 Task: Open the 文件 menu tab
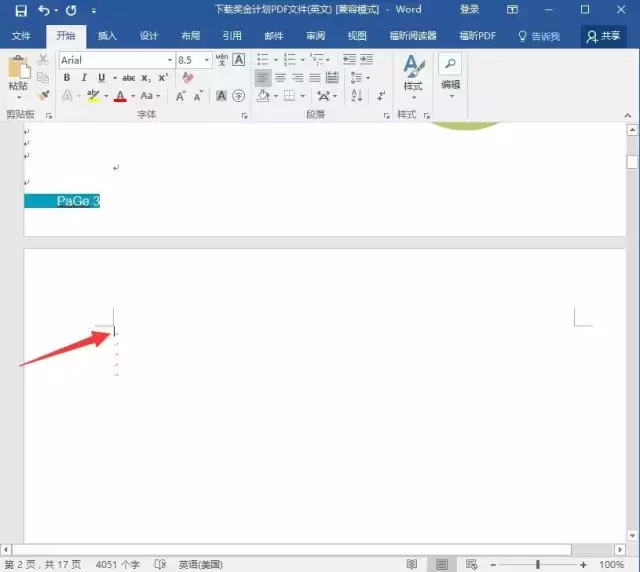[x=21, y=36]
